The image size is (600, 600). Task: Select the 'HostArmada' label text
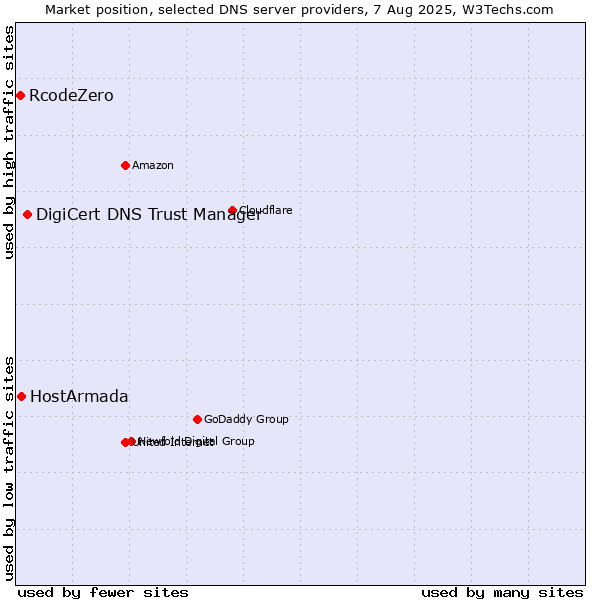pos(79,396)
